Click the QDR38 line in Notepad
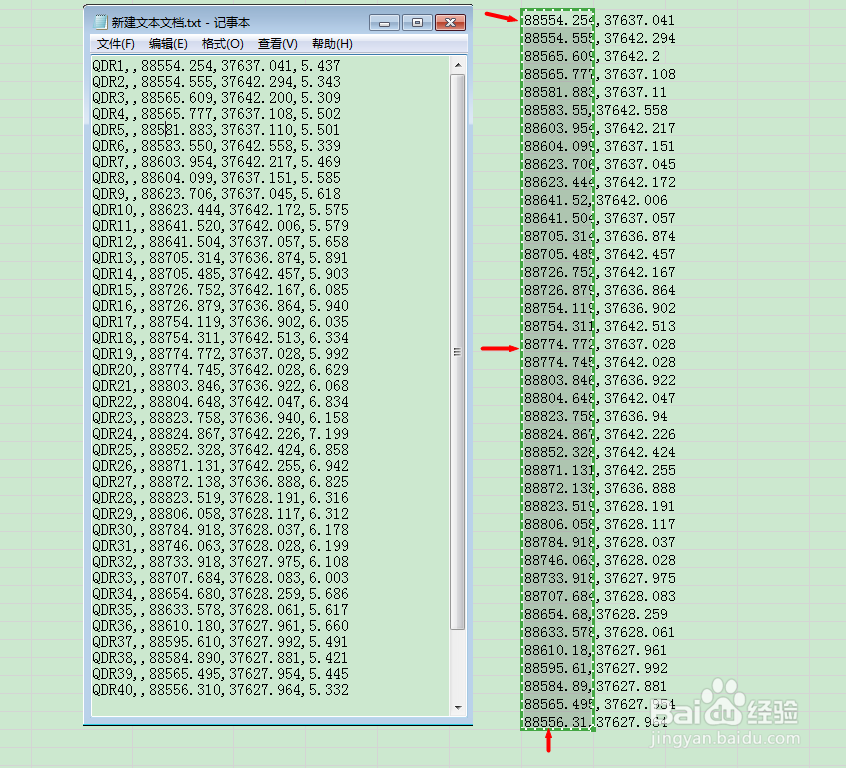The width and height of the screenshot is (846, 768). (221, 658)
